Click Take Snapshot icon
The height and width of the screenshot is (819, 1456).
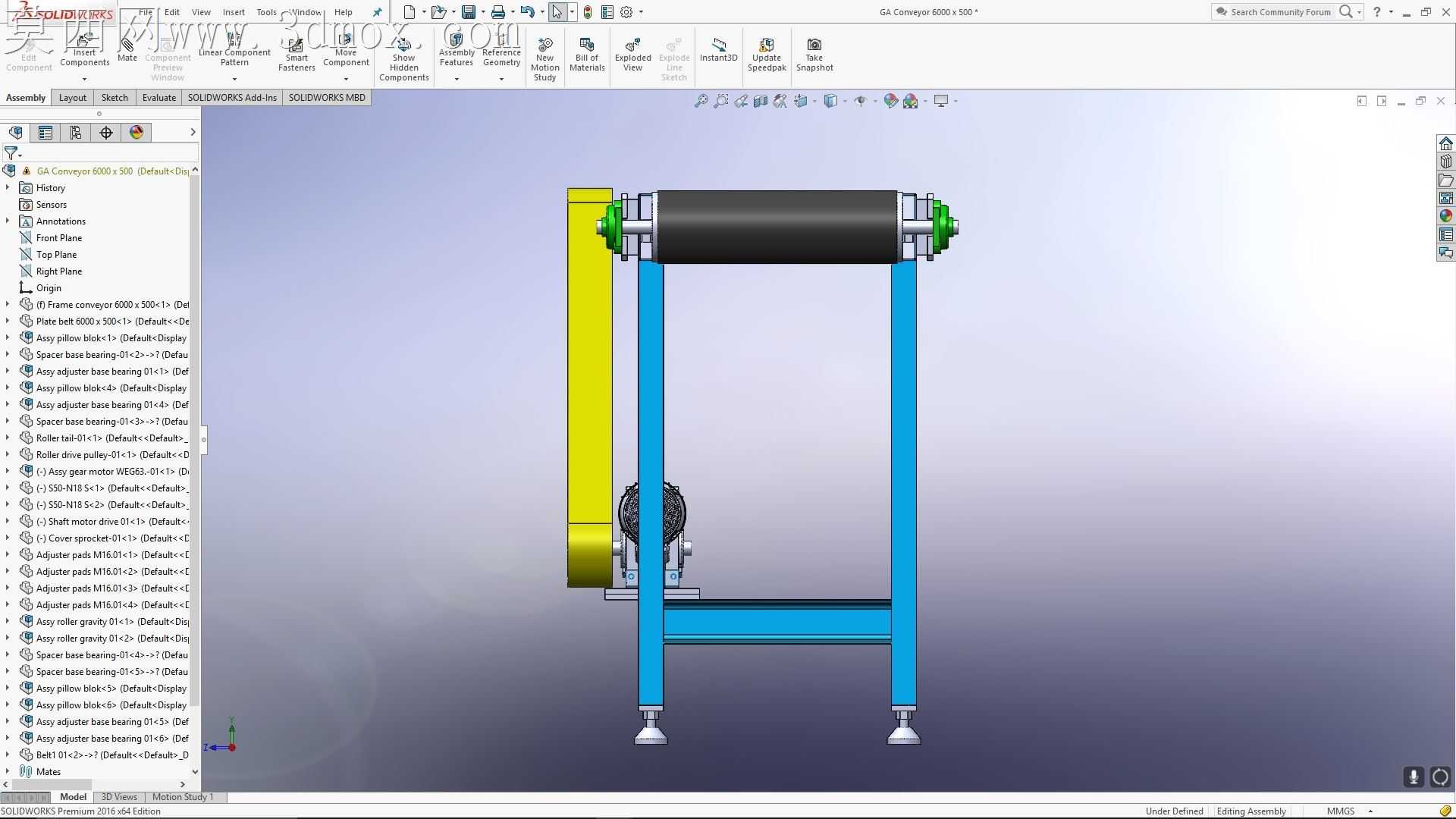coord(814,53)
